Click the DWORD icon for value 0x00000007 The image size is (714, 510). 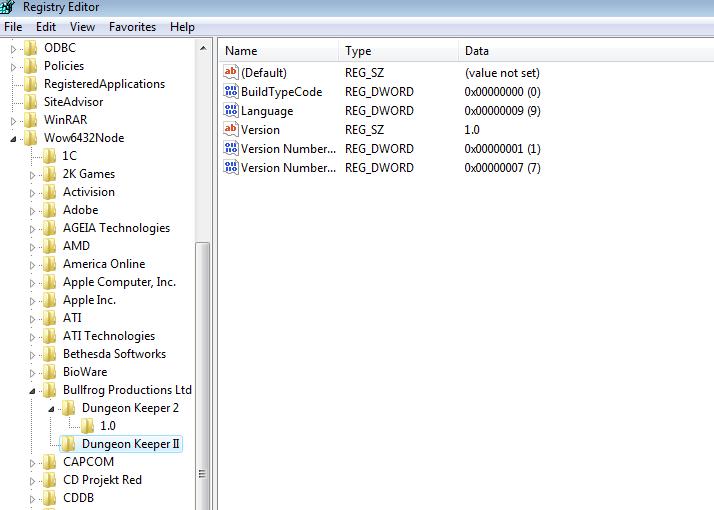231,167
